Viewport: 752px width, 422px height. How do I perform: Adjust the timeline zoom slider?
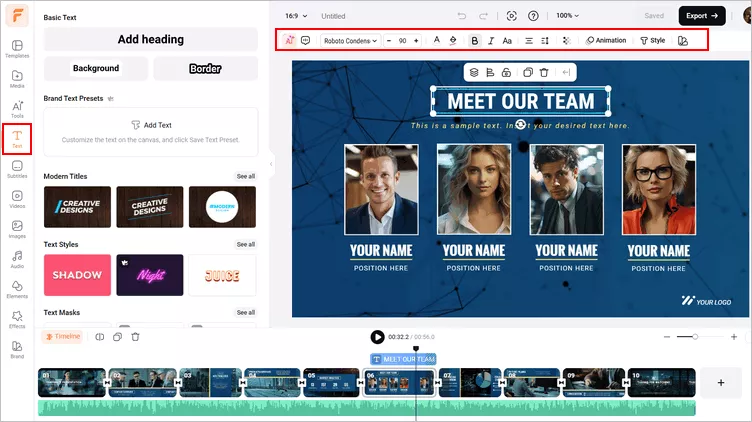[695, 337]
